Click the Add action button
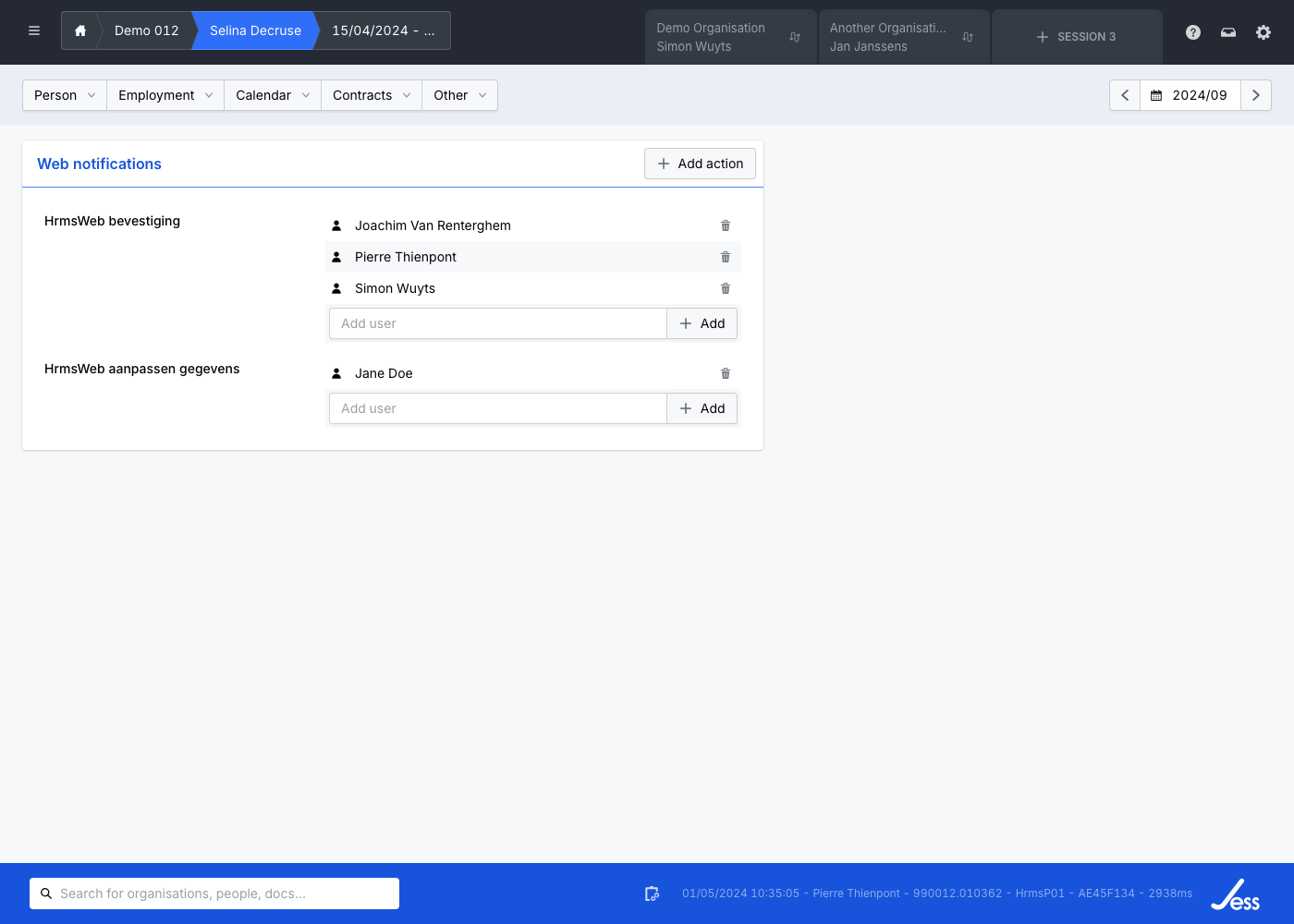This screenshot has height=924, width=1294. coord(700,164)
